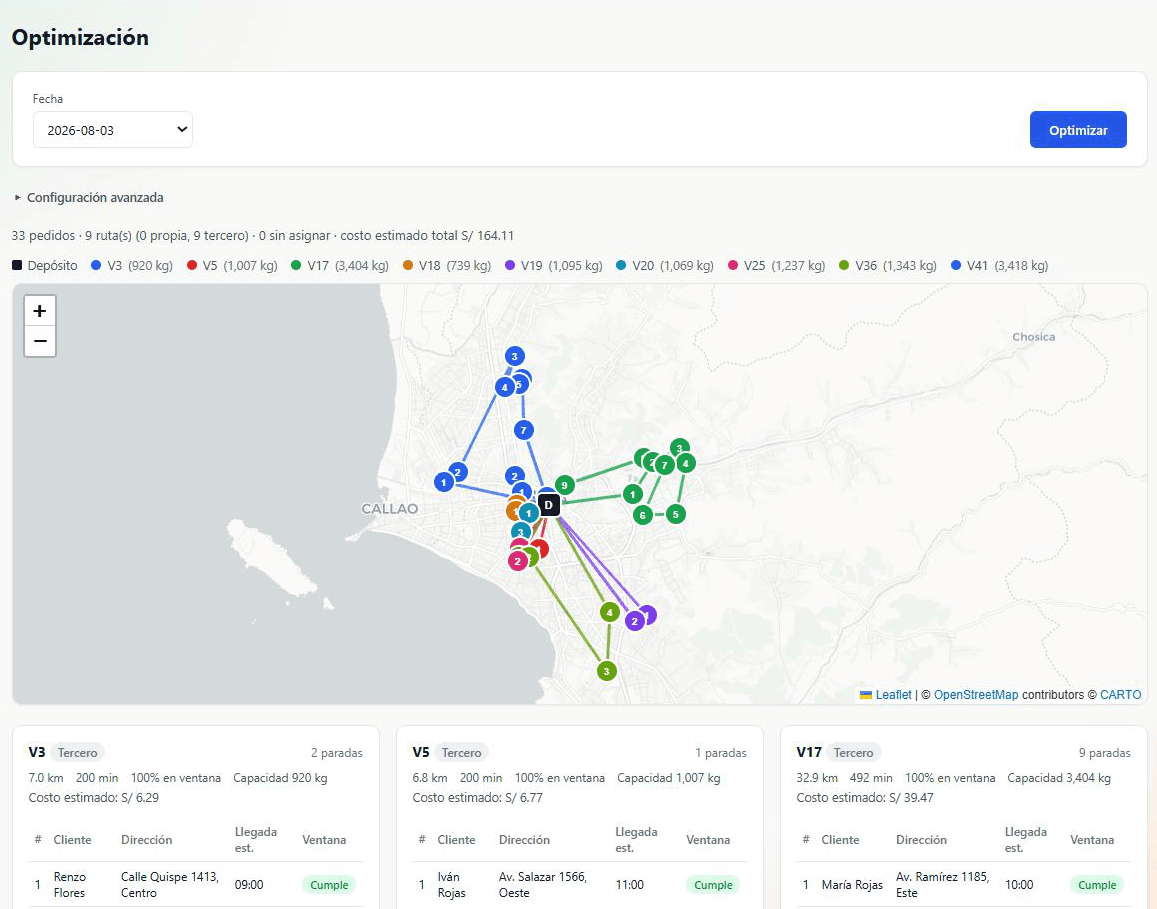Click the V3 card title

click(x=37, y=752)
